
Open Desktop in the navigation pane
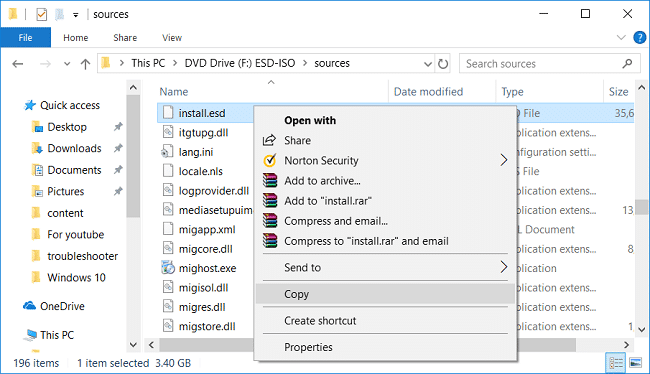click(67, 127)
